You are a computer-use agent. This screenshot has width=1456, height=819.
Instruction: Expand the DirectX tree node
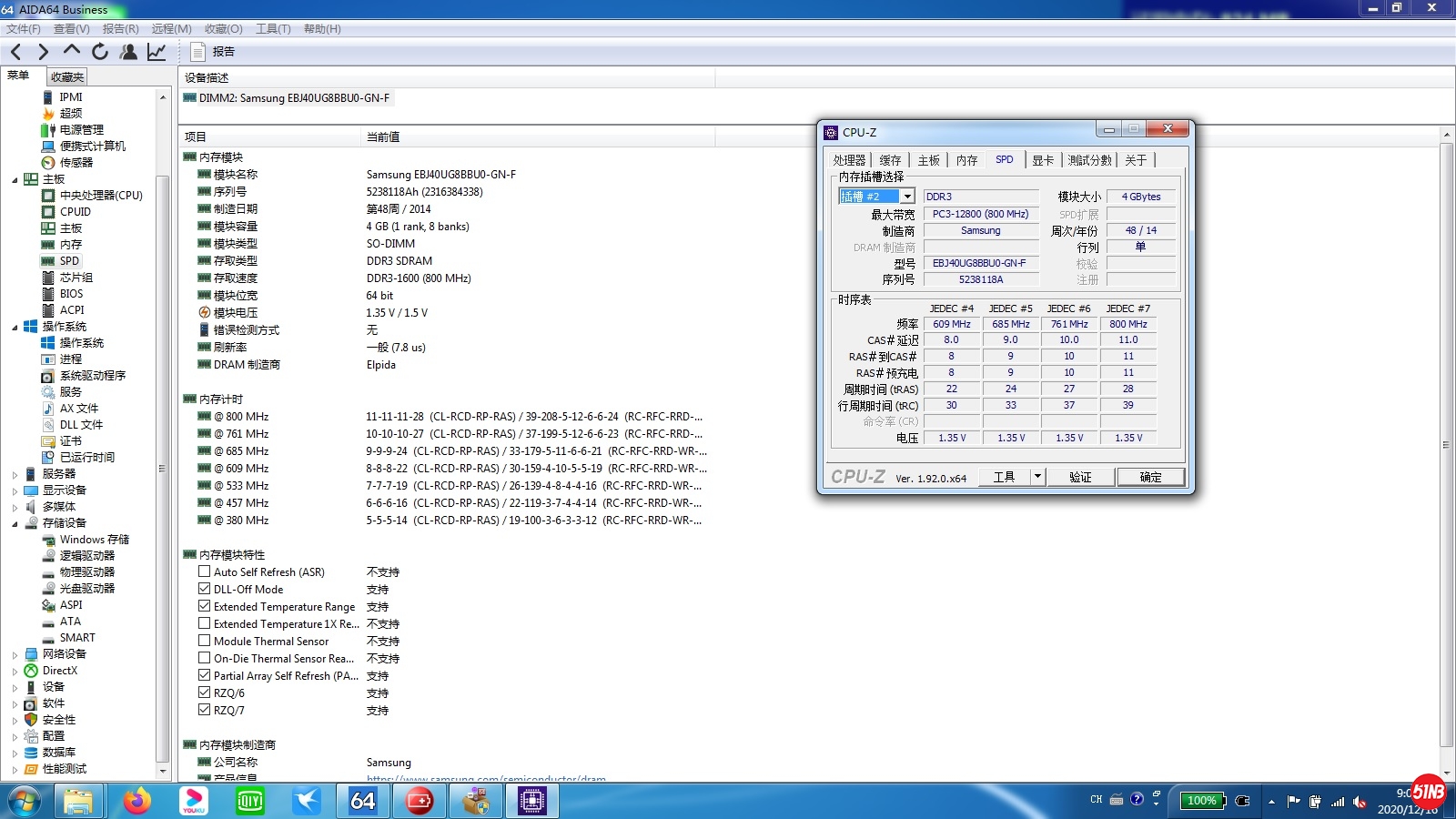(x=15, y=671)
